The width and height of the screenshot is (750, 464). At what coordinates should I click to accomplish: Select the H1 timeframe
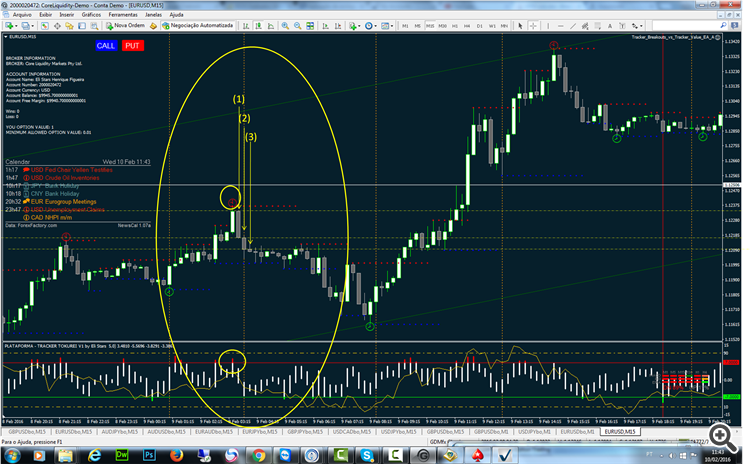tap(455, 26)
